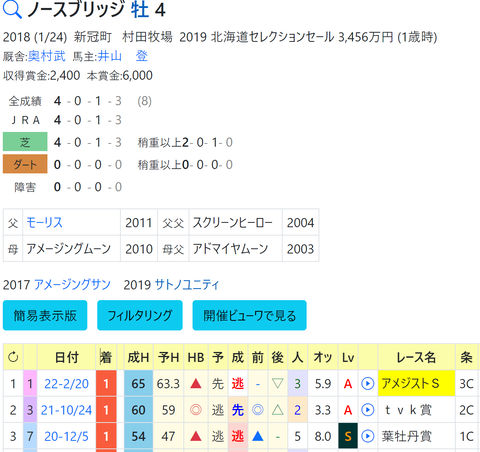Click the レース名 column header
The height and width of the screenshot is (452, 480).
pyautogui.click(x=416, y=357)
